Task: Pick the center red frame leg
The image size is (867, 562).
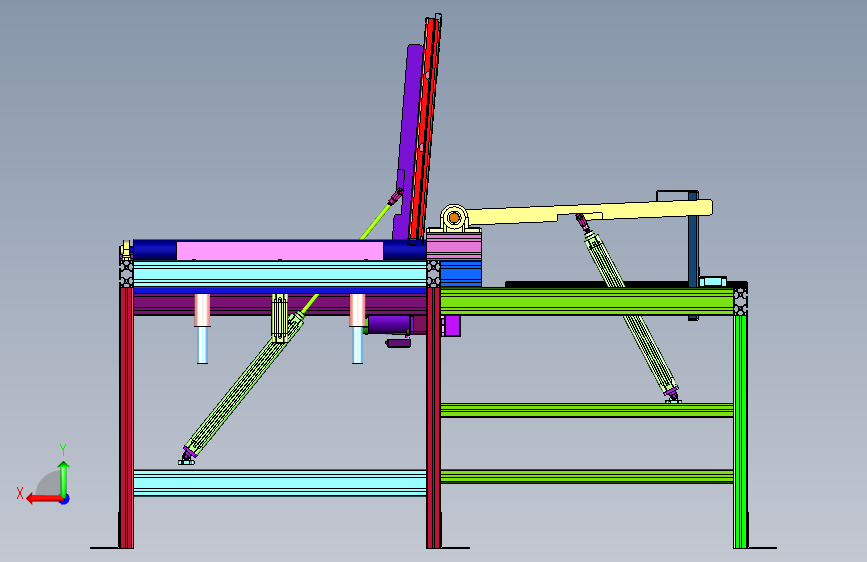Action: 434,418
